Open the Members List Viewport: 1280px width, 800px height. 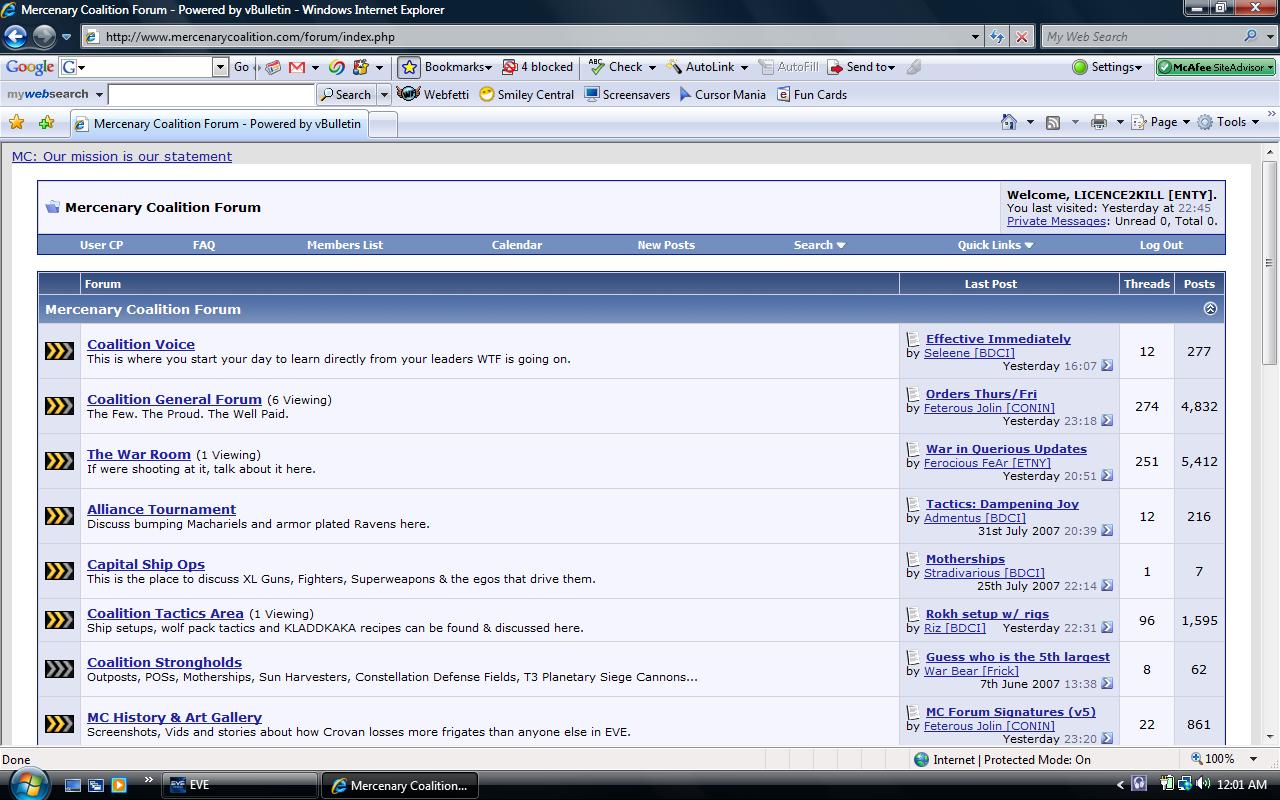345,245
